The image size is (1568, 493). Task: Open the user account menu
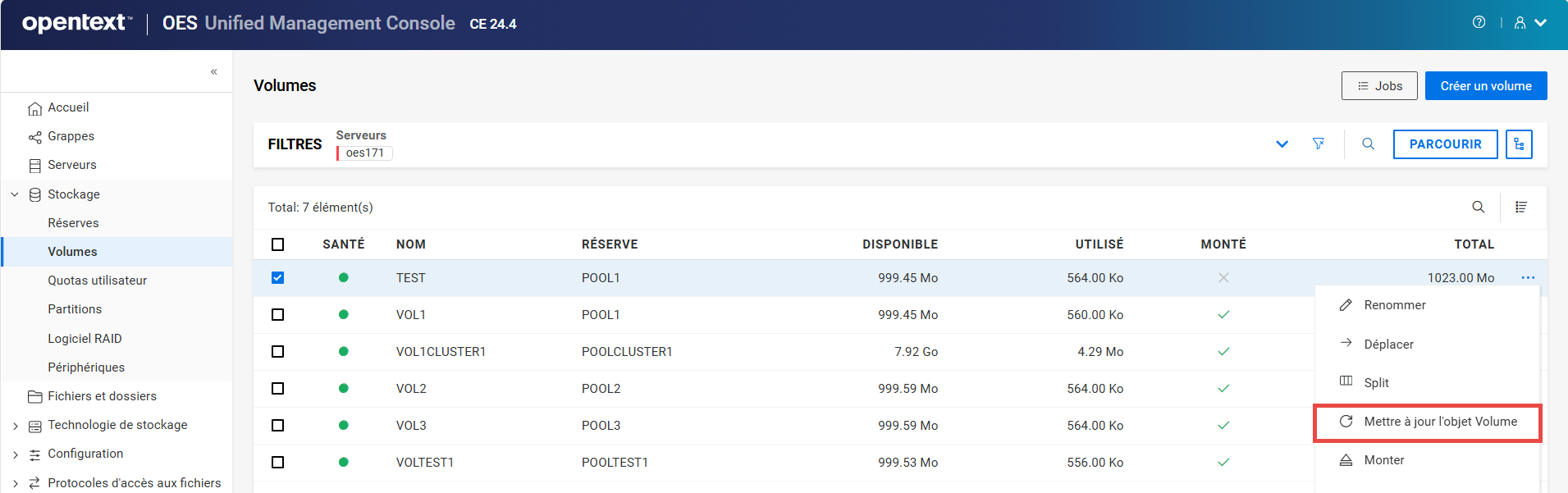pos(1529,23)
